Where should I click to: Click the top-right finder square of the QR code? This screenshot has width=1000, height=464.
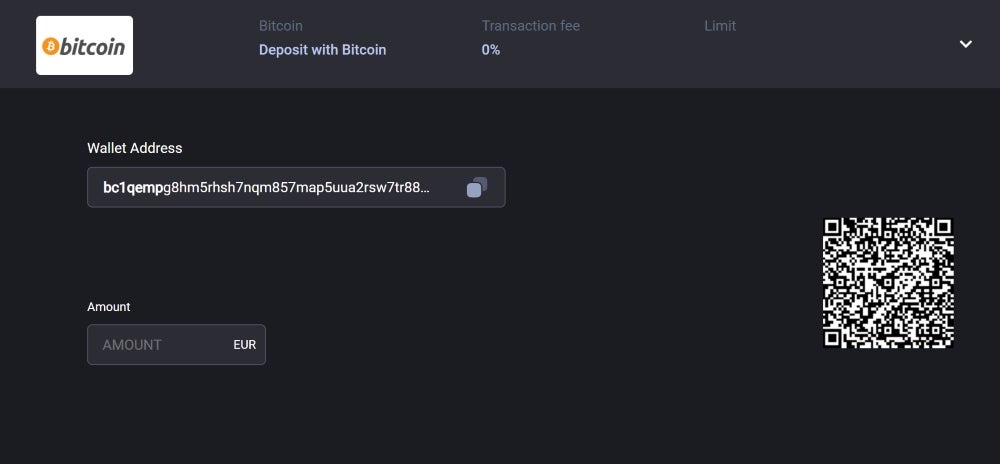point(944,227)
